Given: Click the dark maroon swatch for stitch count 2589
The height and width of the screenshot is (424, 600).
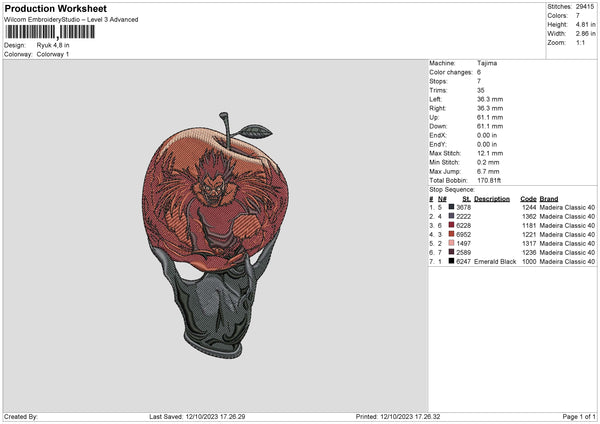Looking at the screenshot, I should (452, 252).
